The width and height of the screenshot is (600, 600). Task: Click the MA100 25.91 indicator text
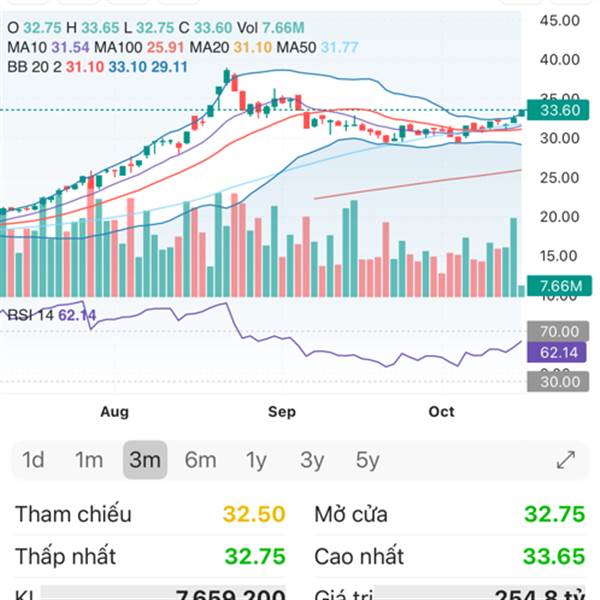pos(139,47)
